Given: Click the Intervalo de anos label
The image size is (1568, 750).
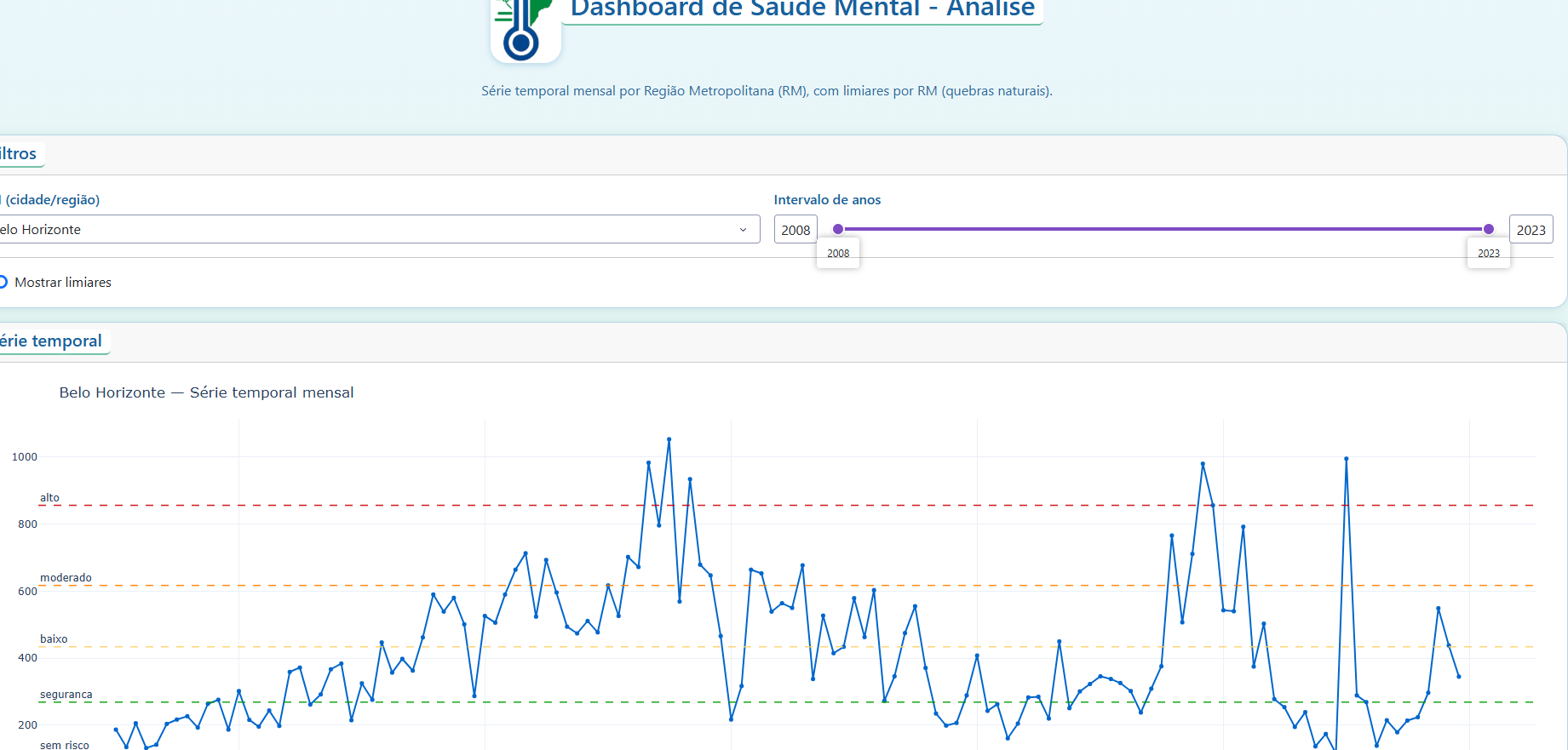Looking at the screenshot, I should point(827,200).
